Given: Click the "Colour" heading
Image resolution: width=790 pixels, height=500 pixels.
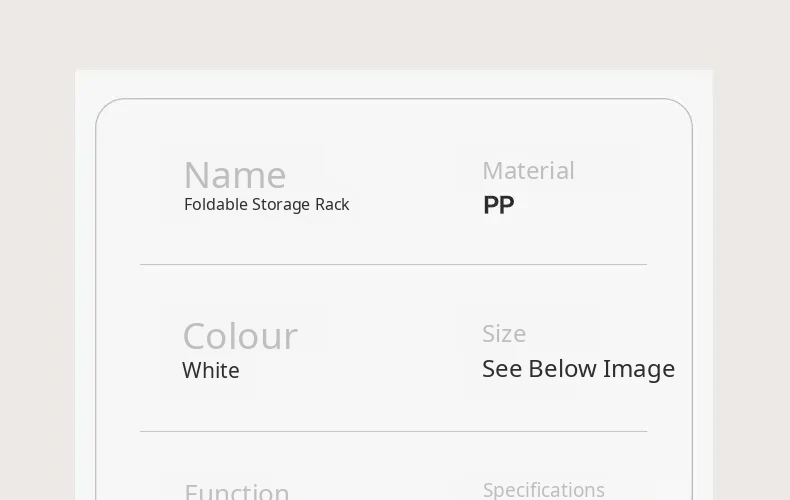Looking at the screenshot, I should tap(240, 336).
